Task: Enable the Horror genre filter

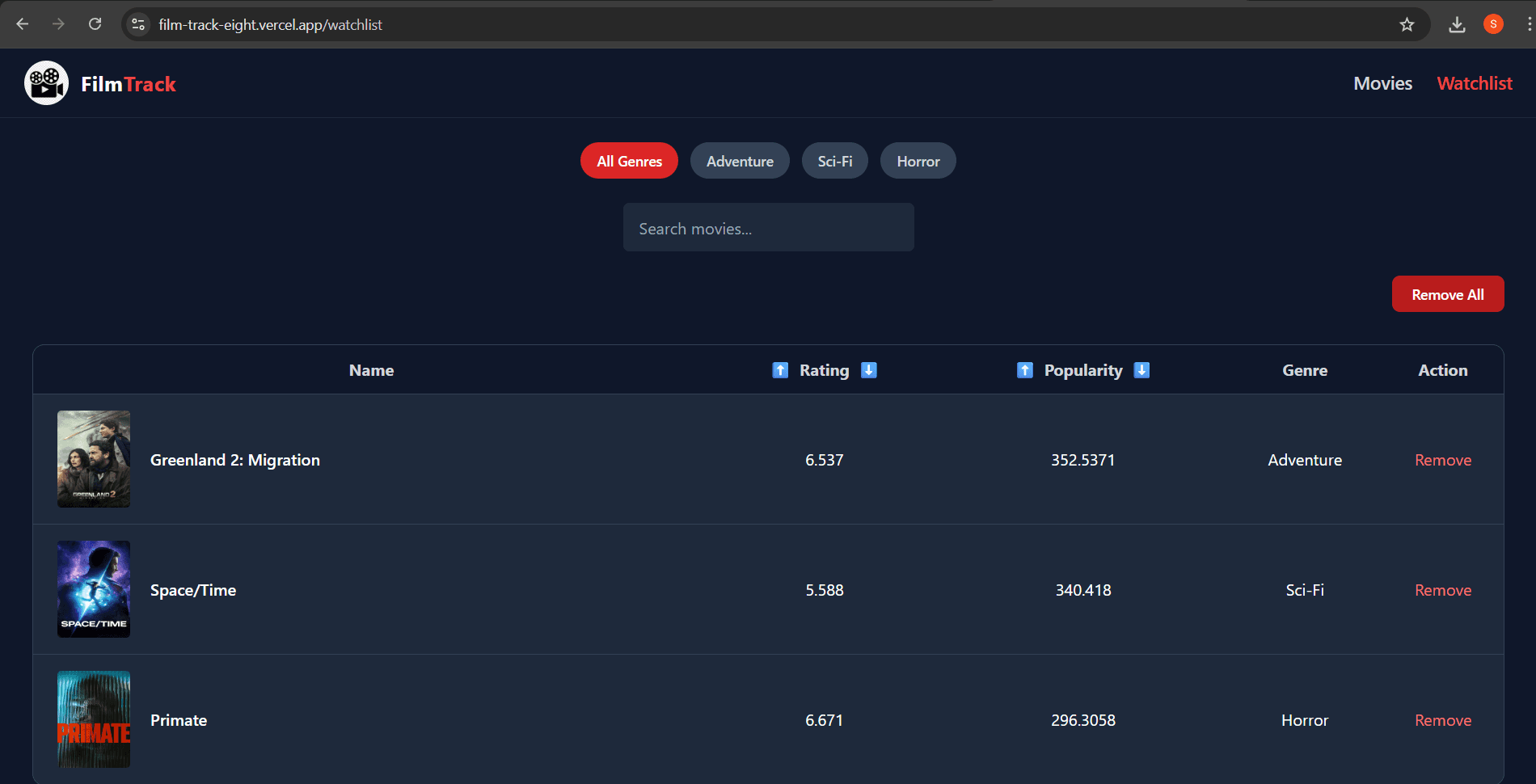Action: coord(918,160)
